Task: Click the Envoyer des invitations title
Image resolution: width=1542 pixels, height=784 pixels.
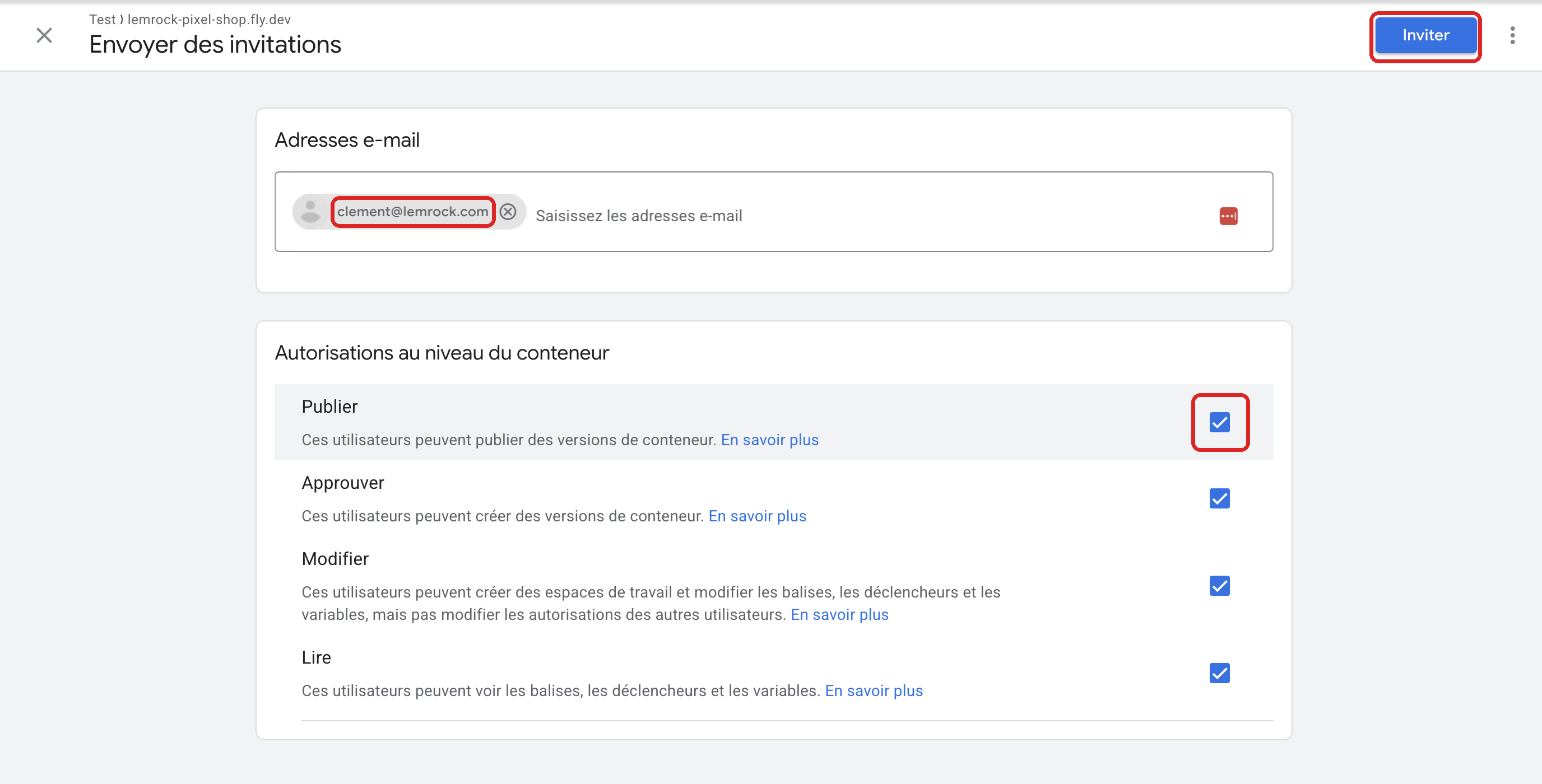Action: [x=215, y=45]
